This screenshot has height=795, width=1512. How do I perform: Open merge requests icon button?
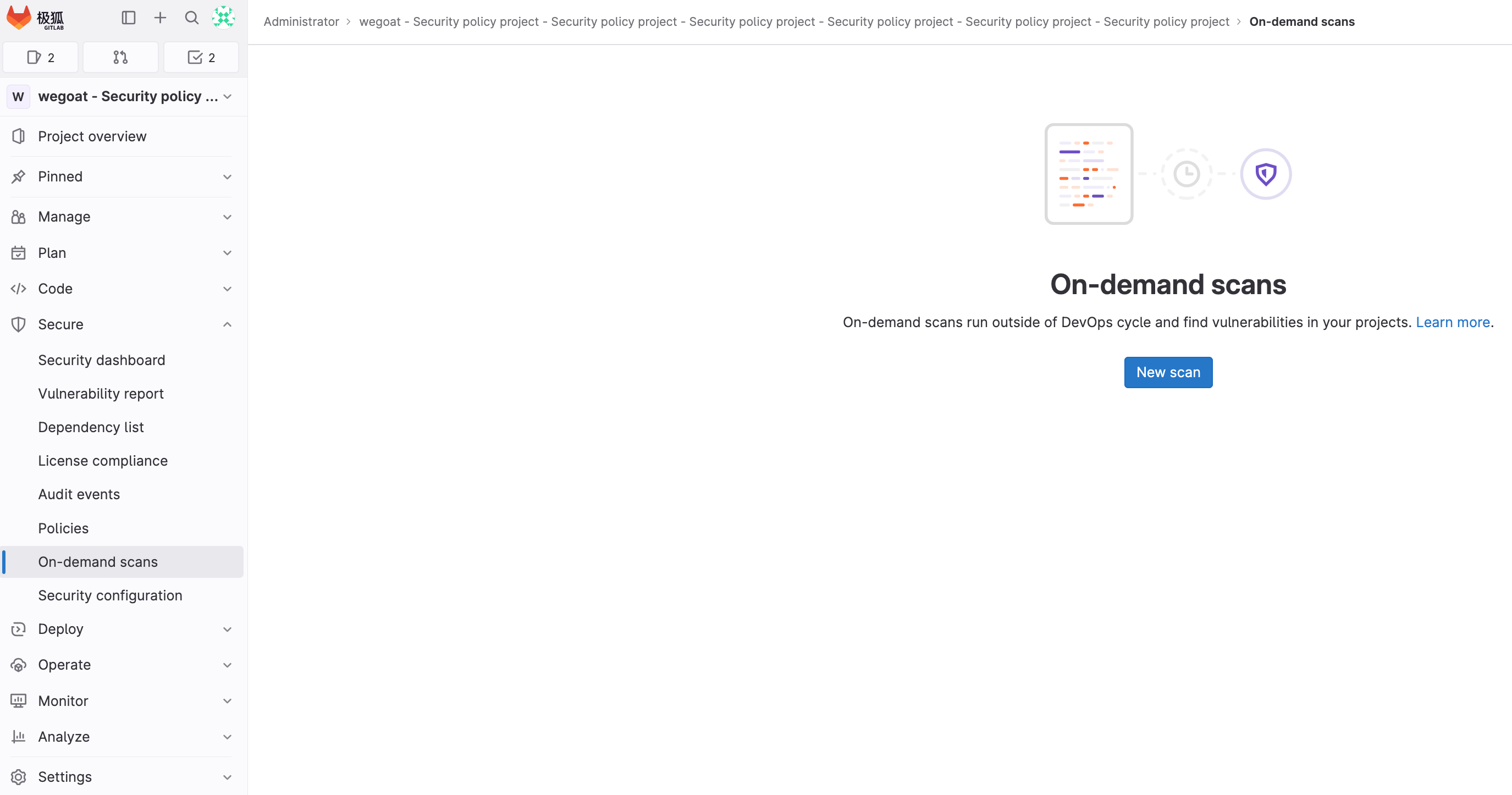click(x=120, y=58)
